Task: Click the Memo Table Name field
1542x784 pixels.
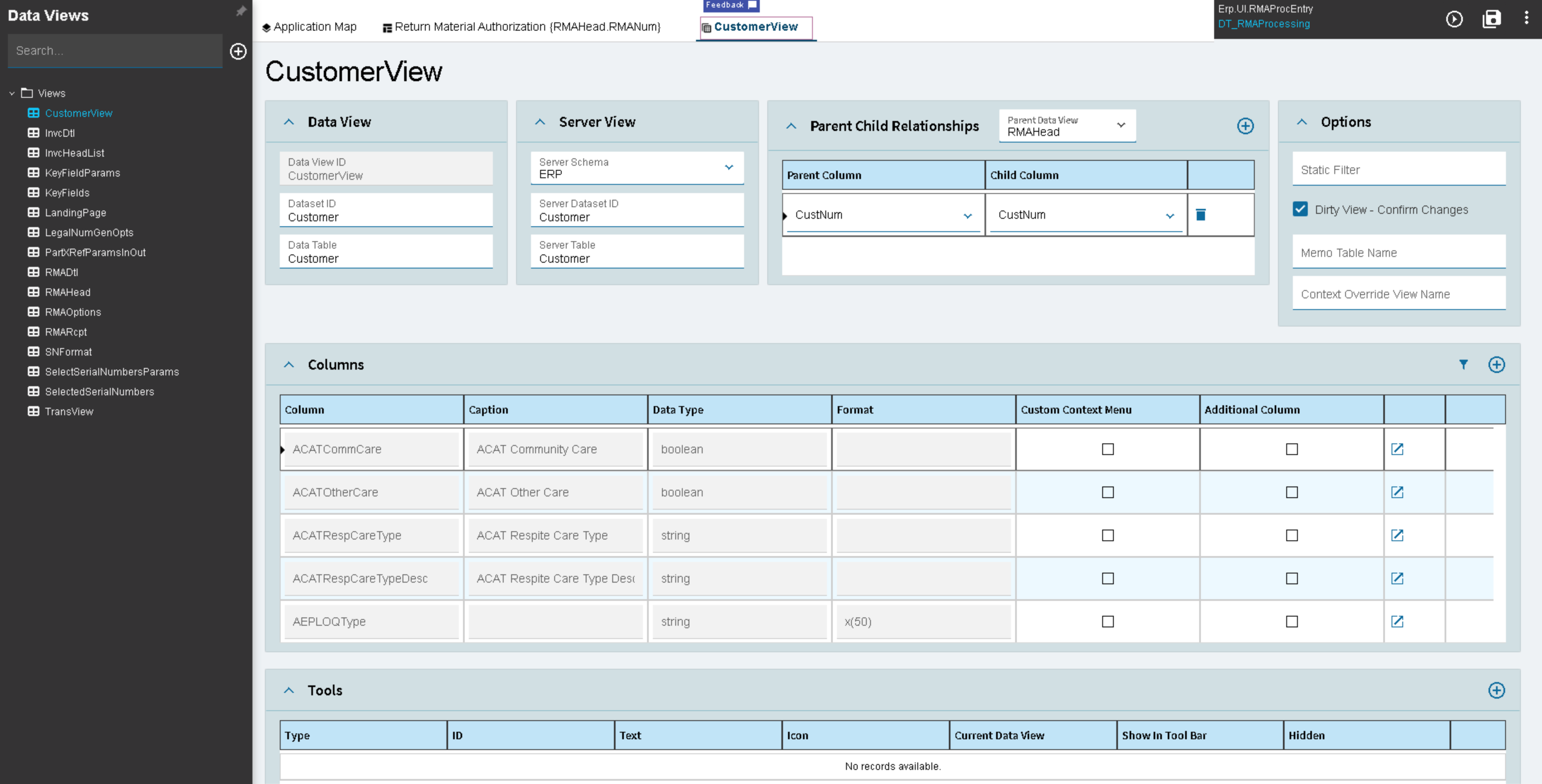Action: [1398, 252]
